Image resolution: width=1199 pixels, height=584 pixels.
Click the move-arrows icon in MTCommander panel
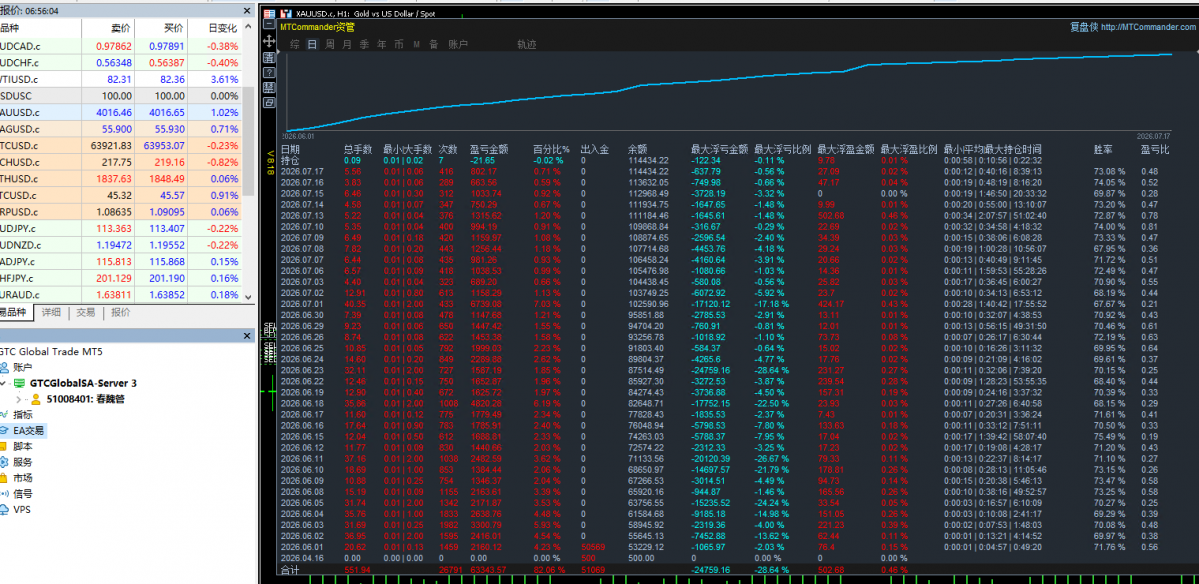(x=269, y=41)
